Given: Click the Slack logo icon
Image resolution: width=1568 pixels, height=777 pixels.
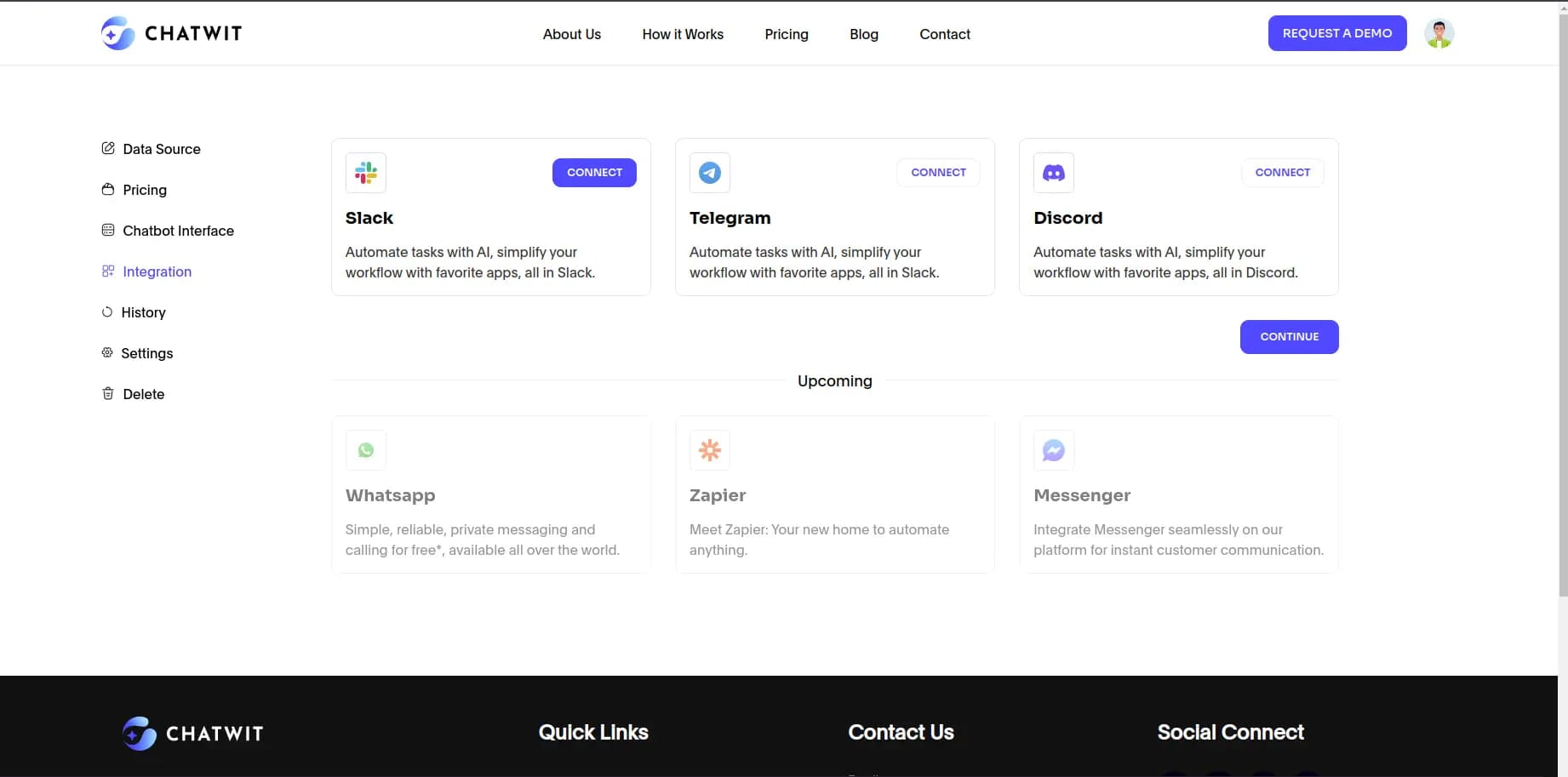Looking at the screenshot, I should (x=366, y=173).
